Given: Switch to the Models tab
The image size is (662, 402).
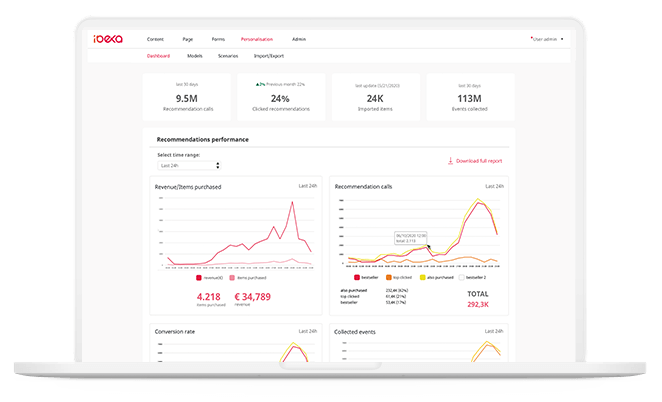Looking at the screenshot, I should [x=195, y=56].
